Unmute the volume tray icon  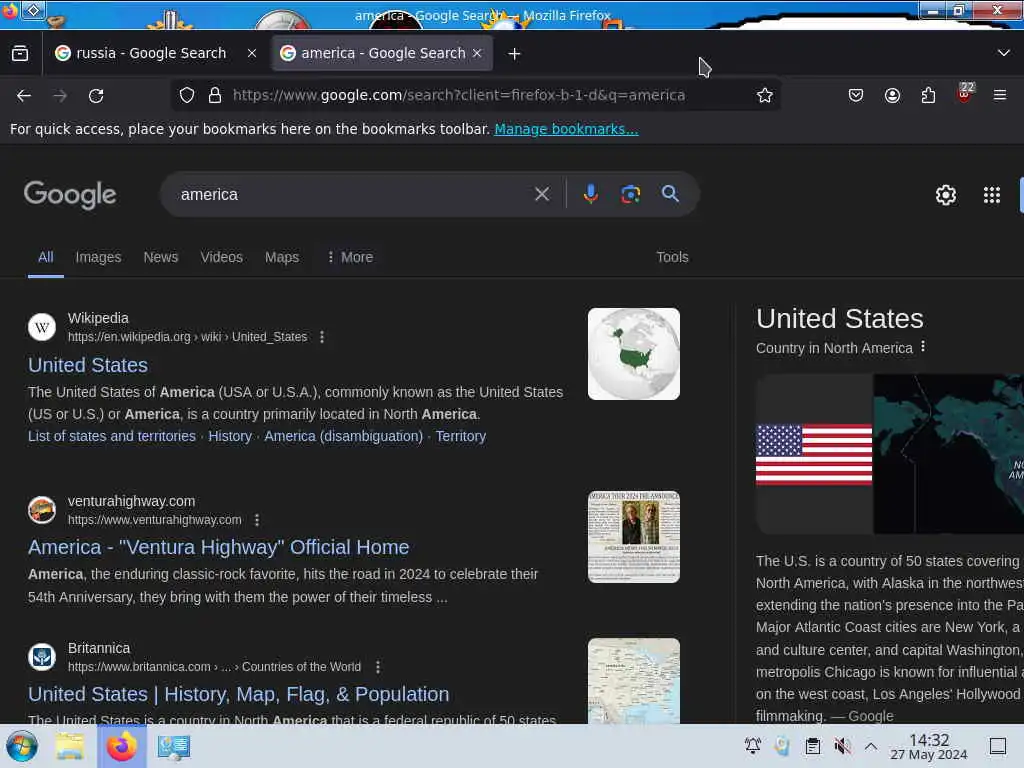point(842,746)
